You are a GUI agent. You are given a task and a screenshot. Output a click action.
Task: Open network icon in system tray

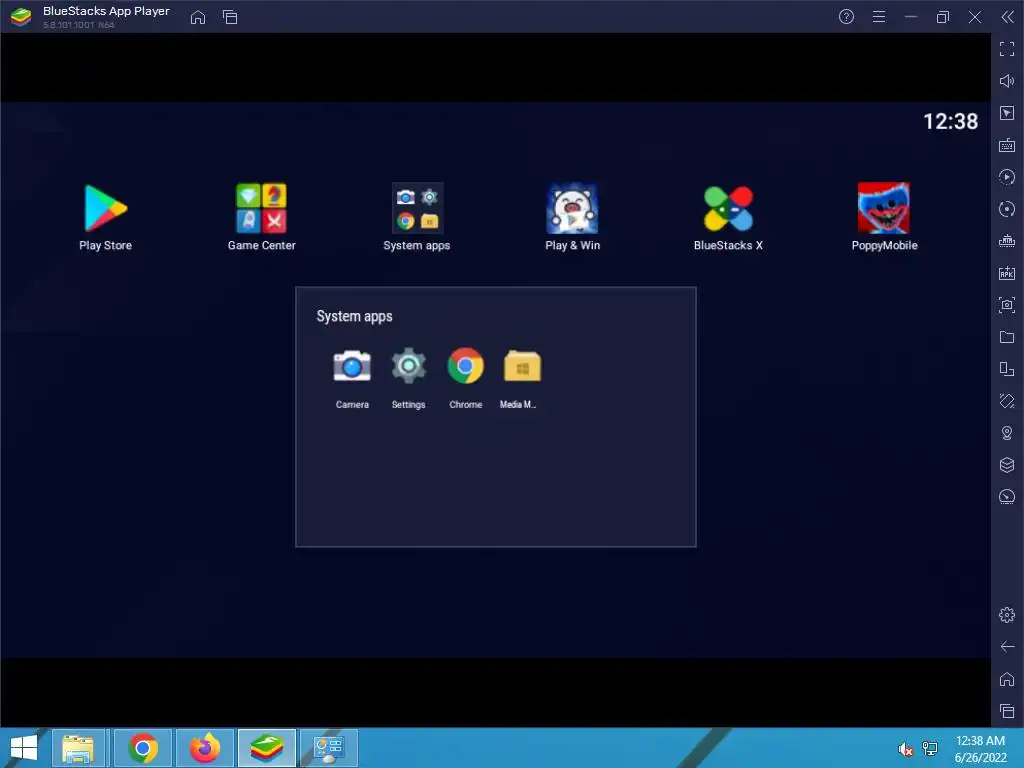click(930, 749)
